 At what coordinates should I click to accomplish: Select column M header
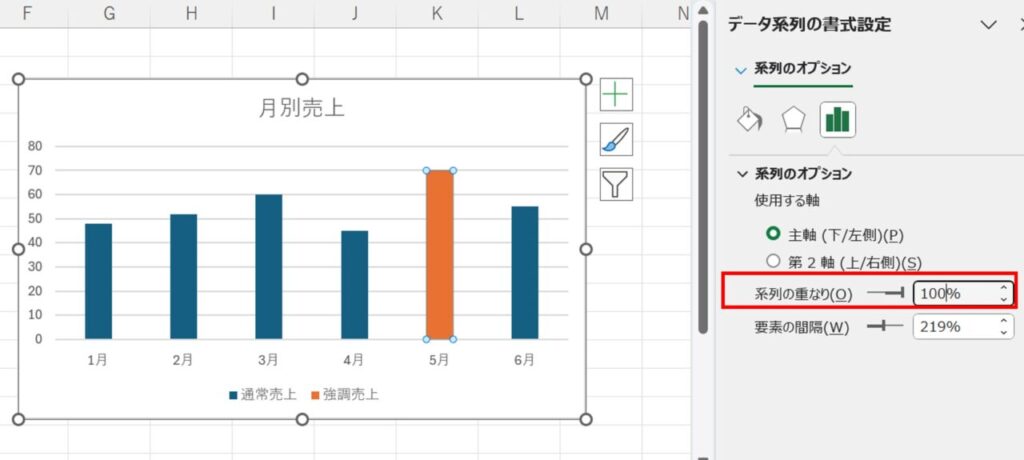tap(601, 13)
